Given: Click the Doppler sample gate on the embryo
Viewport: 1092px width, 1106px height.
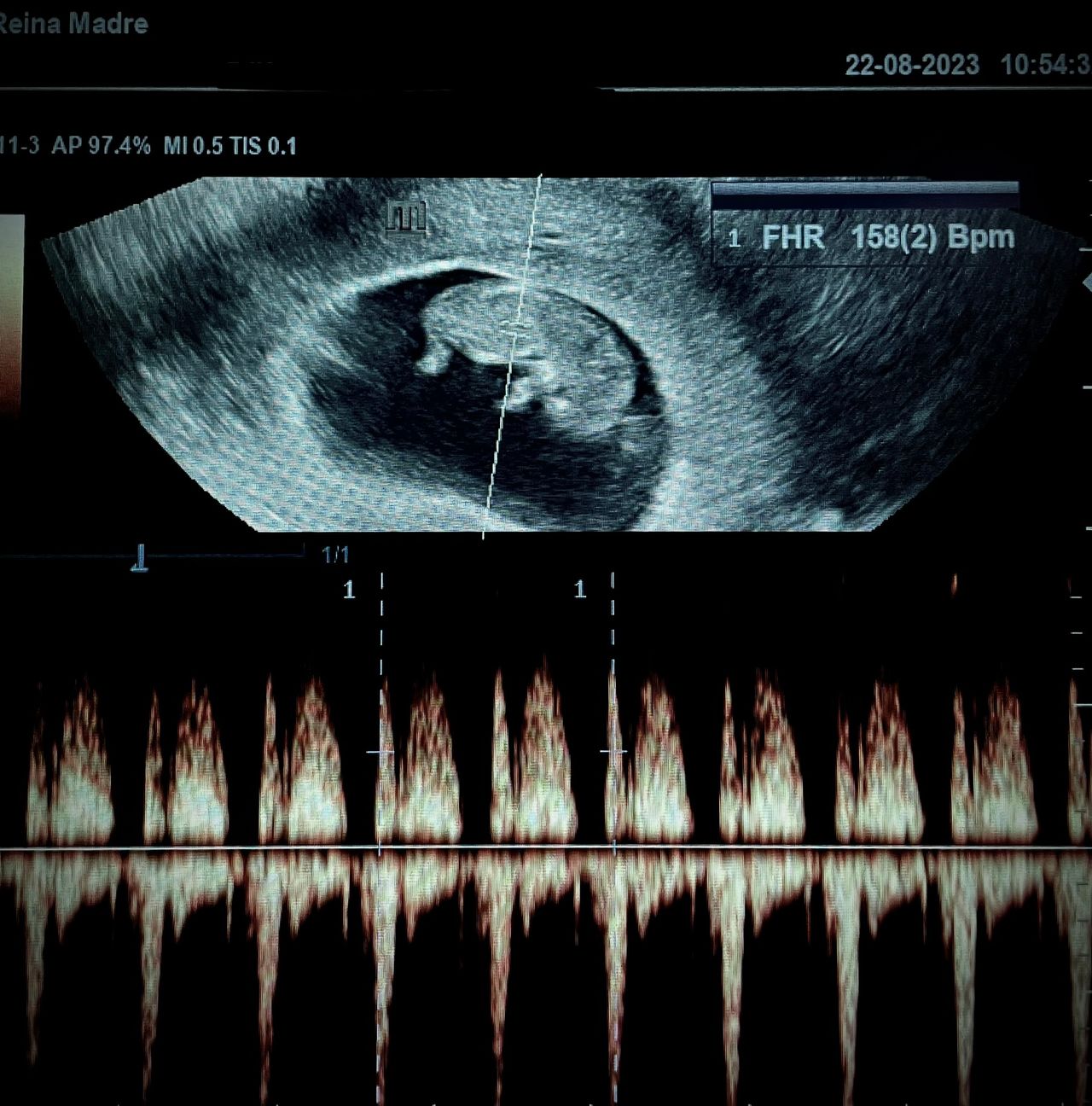Looking at the screenshot, I should point(515,327).
